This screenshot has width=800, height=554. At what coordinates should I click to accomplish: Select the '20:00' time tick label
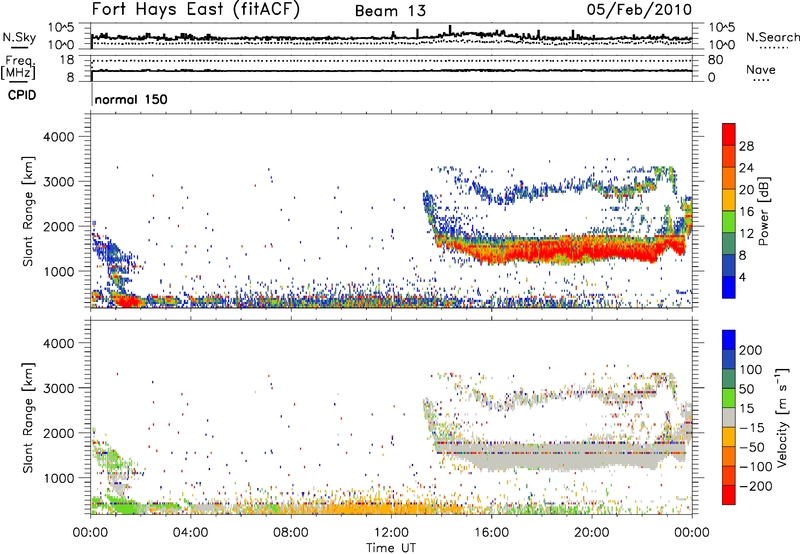click(592, 533)
